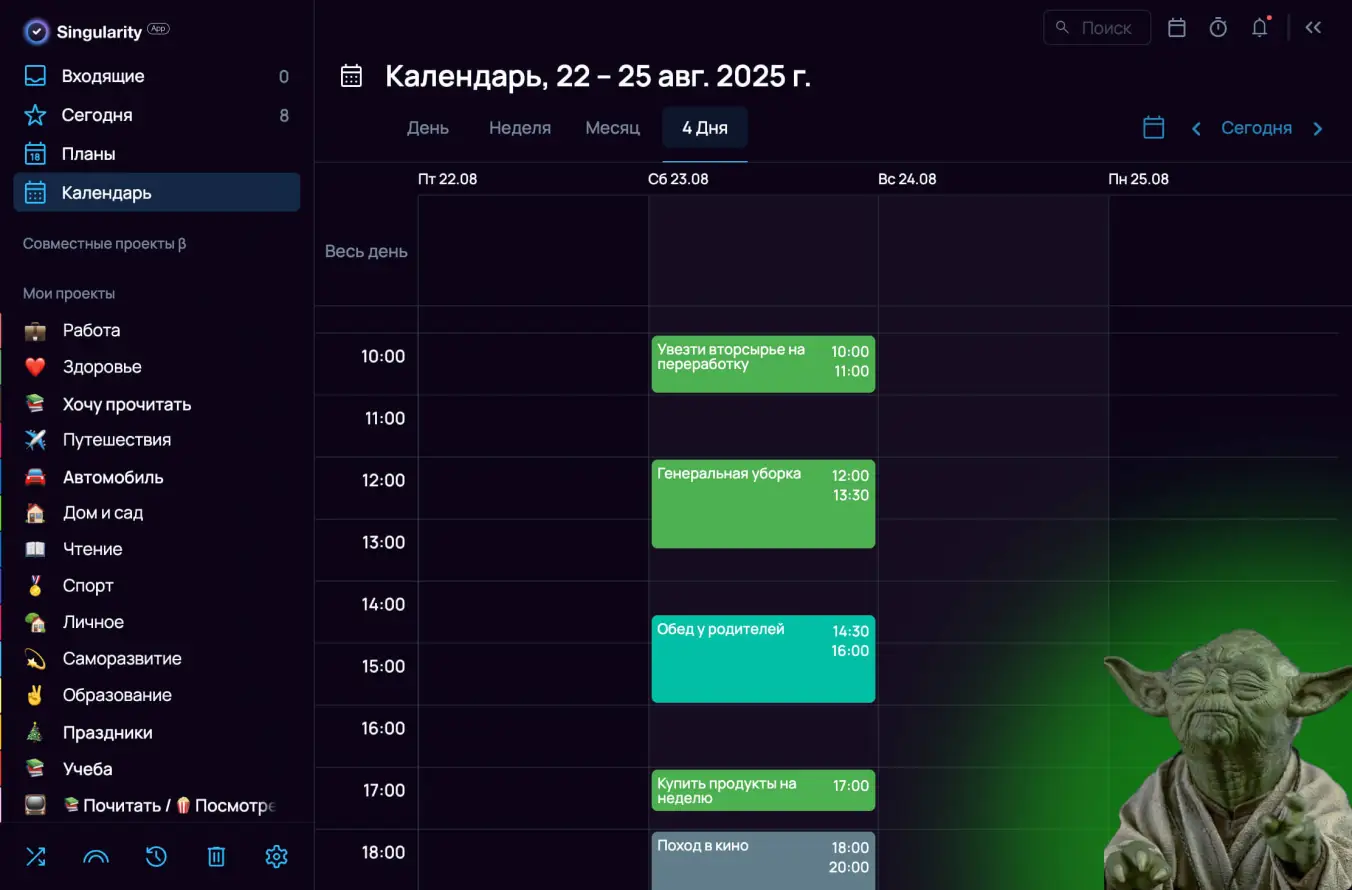Click the shuffle icon in bottom toolbar
1352x890 pixels.
pos(36,857)
